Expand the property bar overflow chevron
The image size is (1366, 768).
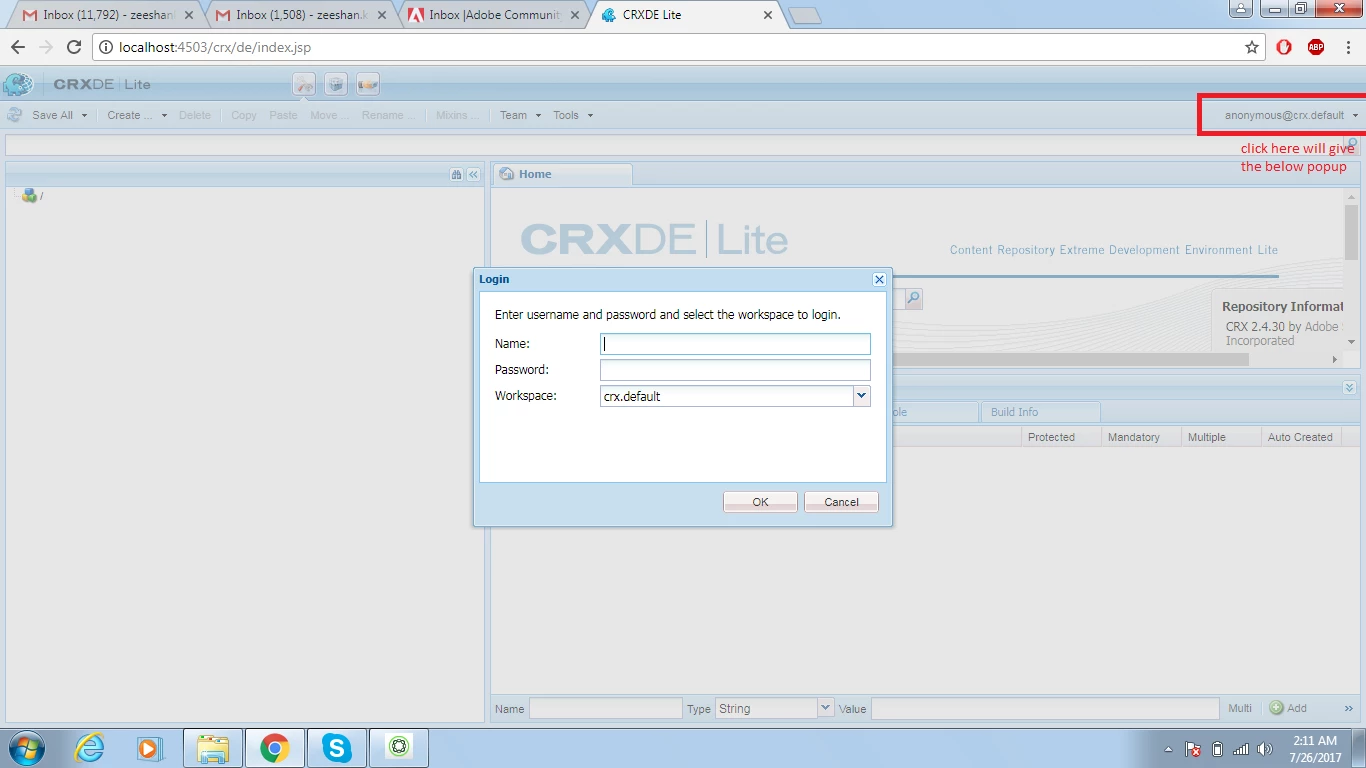pos(1349,708)
